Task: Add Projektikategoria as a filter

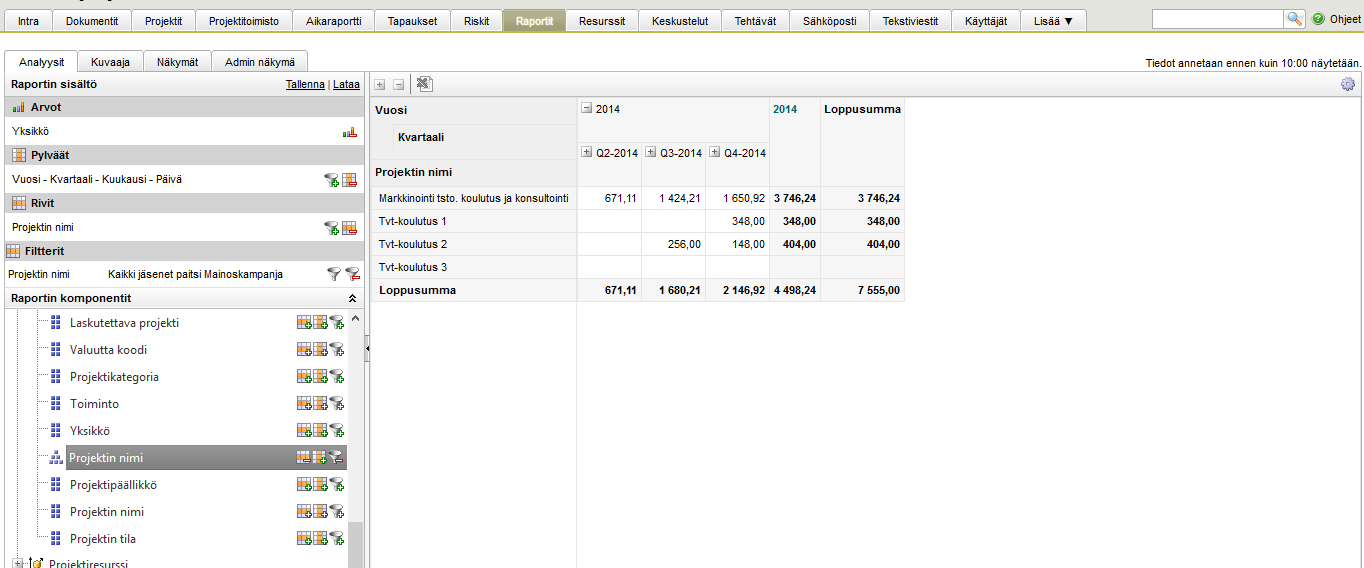Action: click(x=337, y=377)
